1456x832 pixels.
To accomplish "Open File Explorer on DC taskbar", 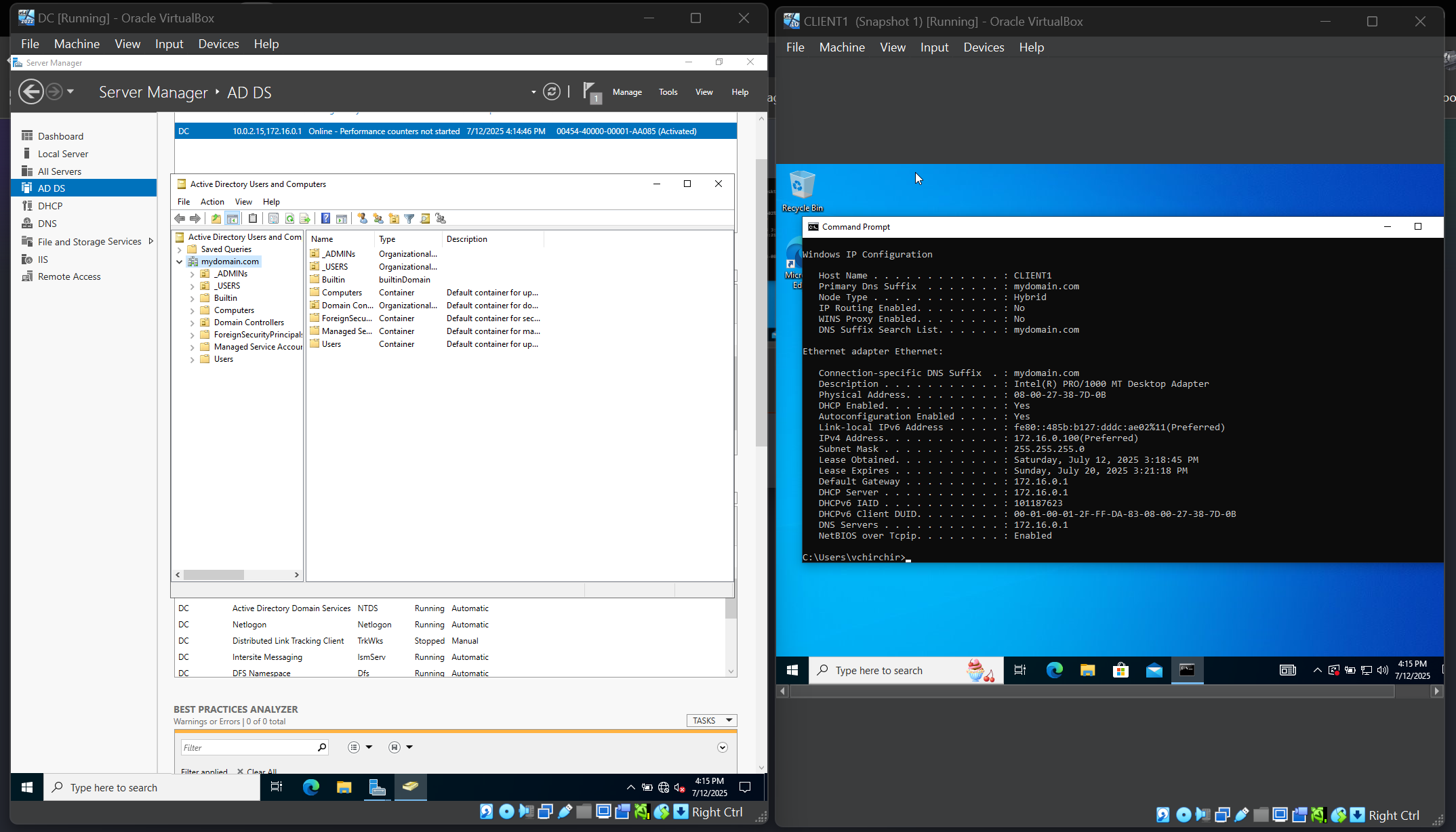I will coord(344,787).
